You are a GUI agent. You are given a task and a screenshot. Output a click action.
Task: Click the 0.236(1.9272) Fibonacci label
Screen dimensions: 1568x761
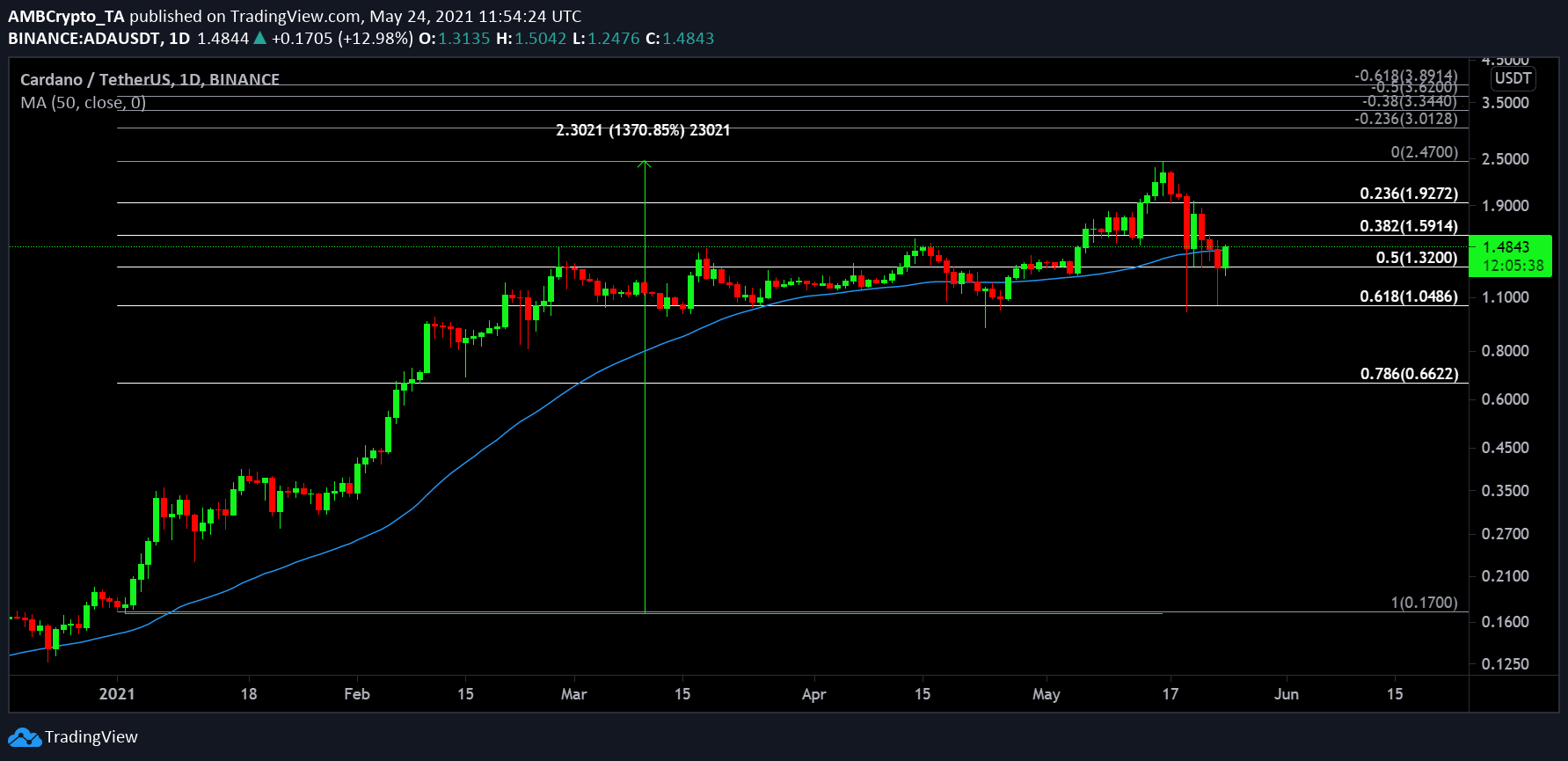1409,194
